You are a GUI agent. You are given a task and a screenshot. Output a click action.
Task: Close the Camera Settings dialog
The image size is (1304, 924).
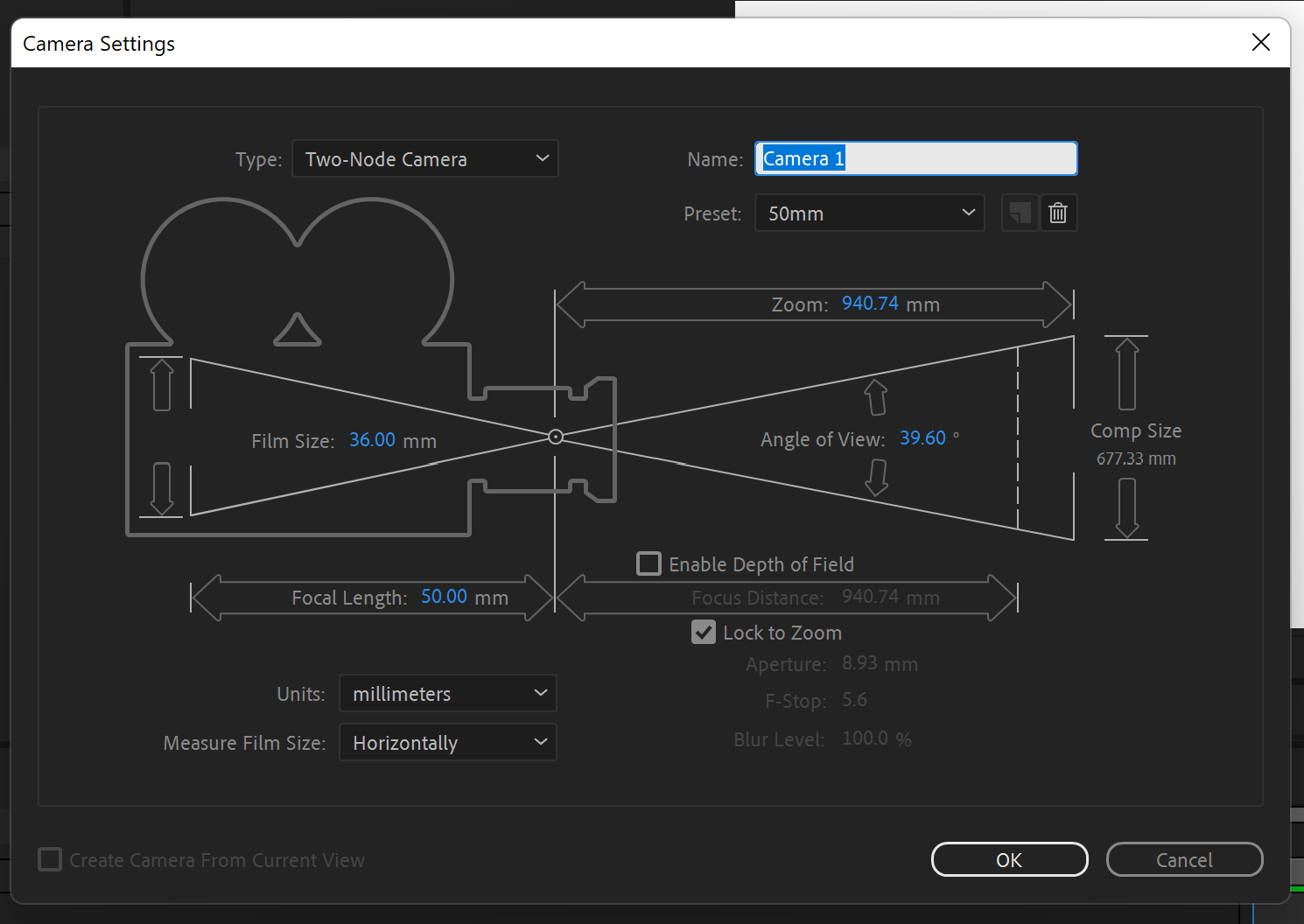click(1260, 42)
